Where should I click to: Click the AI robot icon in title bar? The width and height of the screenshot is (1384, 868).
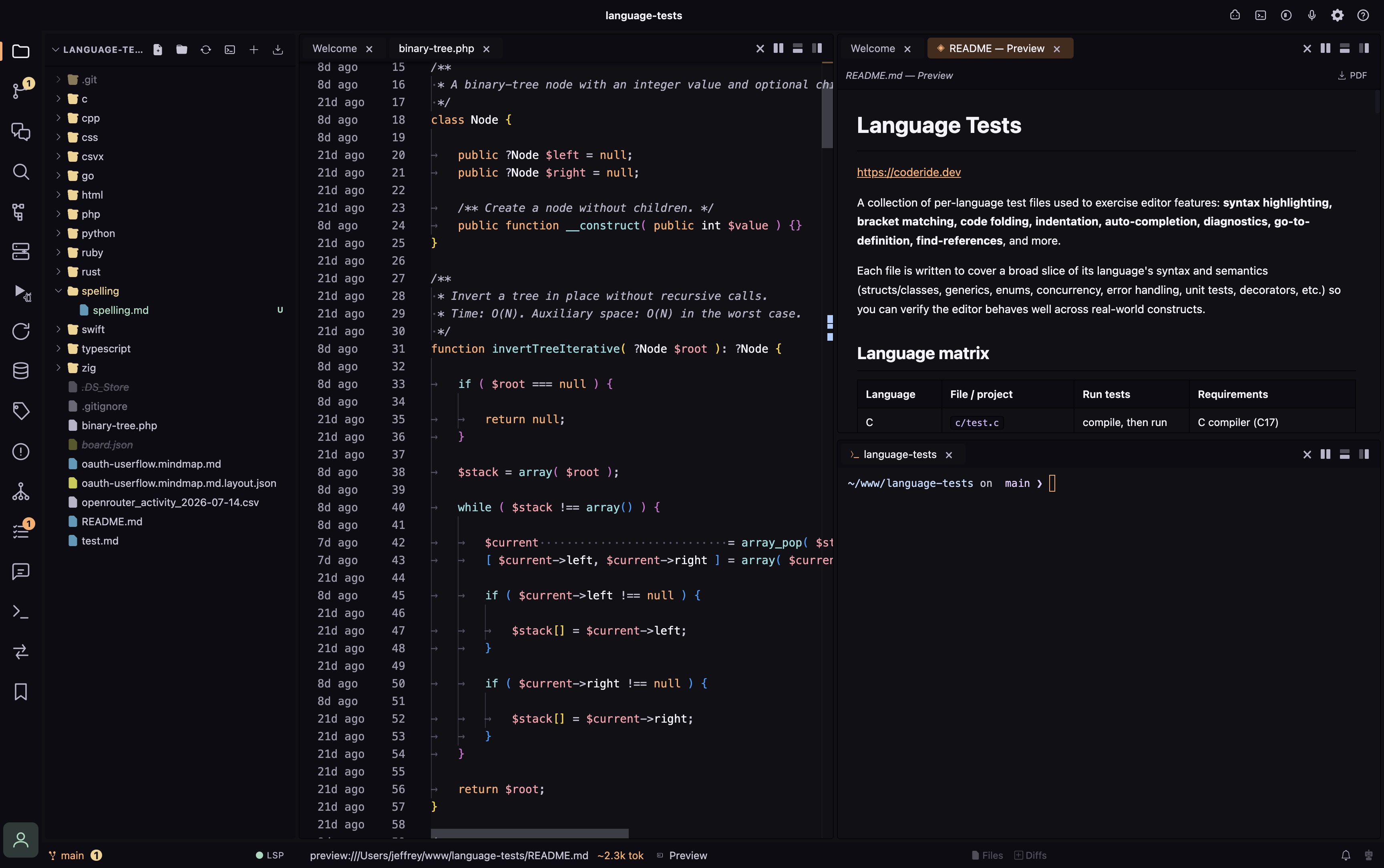(1235, 16)
